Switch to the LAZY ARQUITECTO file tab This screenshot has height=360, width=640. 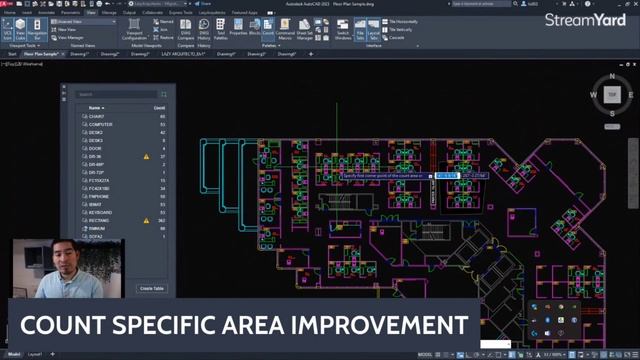click(x=183, y=54)
